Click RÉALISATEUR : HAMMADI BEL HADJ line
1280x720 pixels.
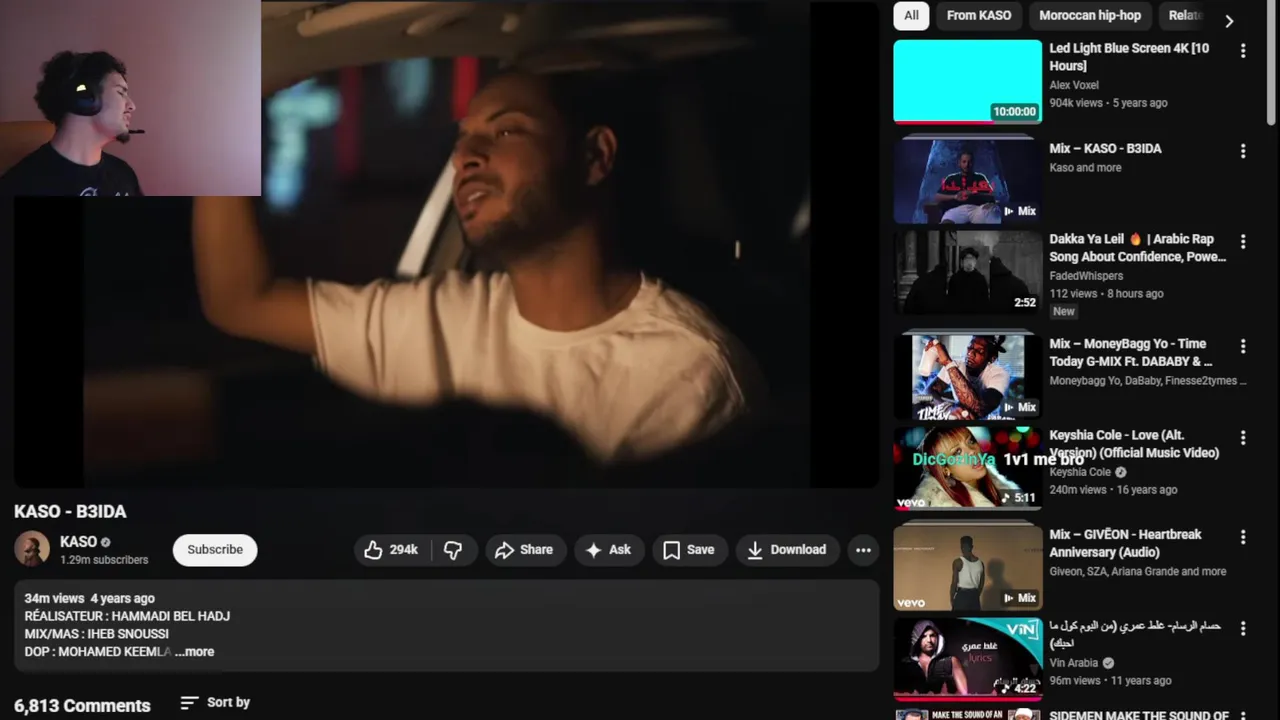point(127,616)
